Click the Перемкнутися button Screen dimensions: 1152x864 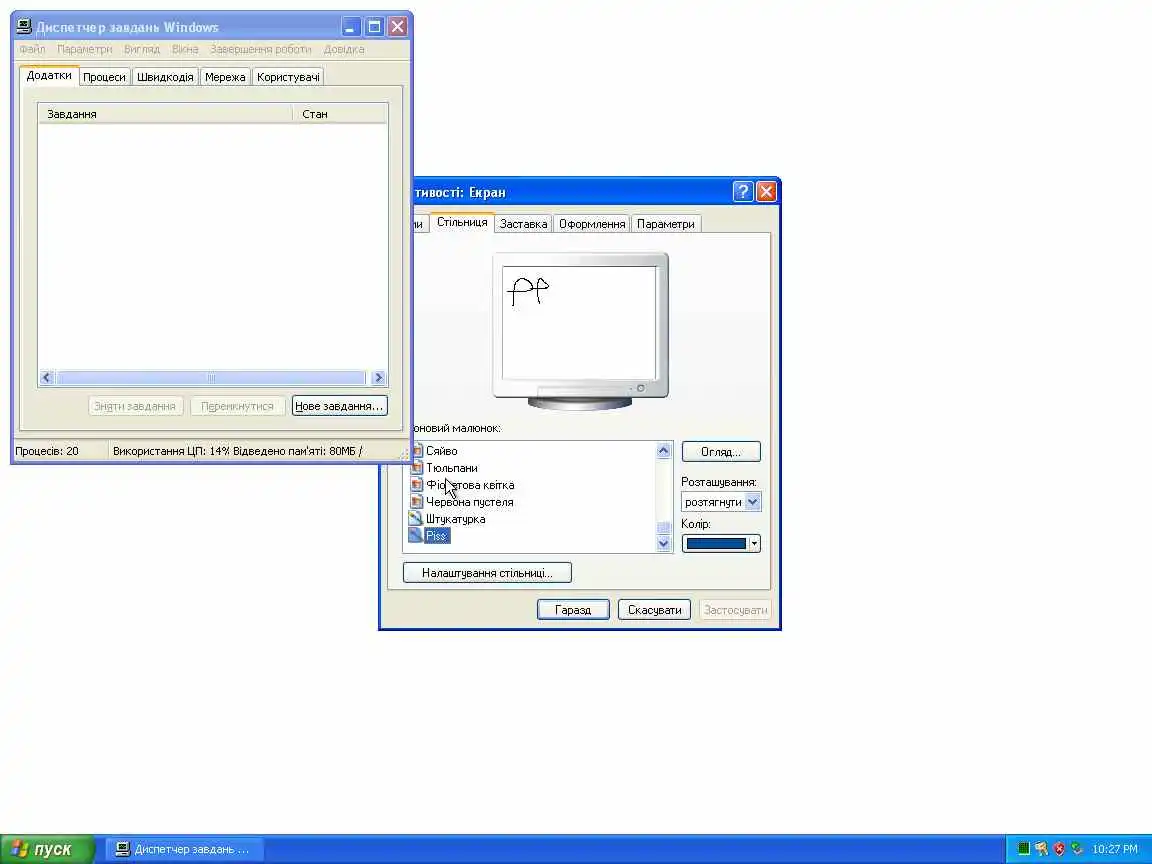[237, 406]
